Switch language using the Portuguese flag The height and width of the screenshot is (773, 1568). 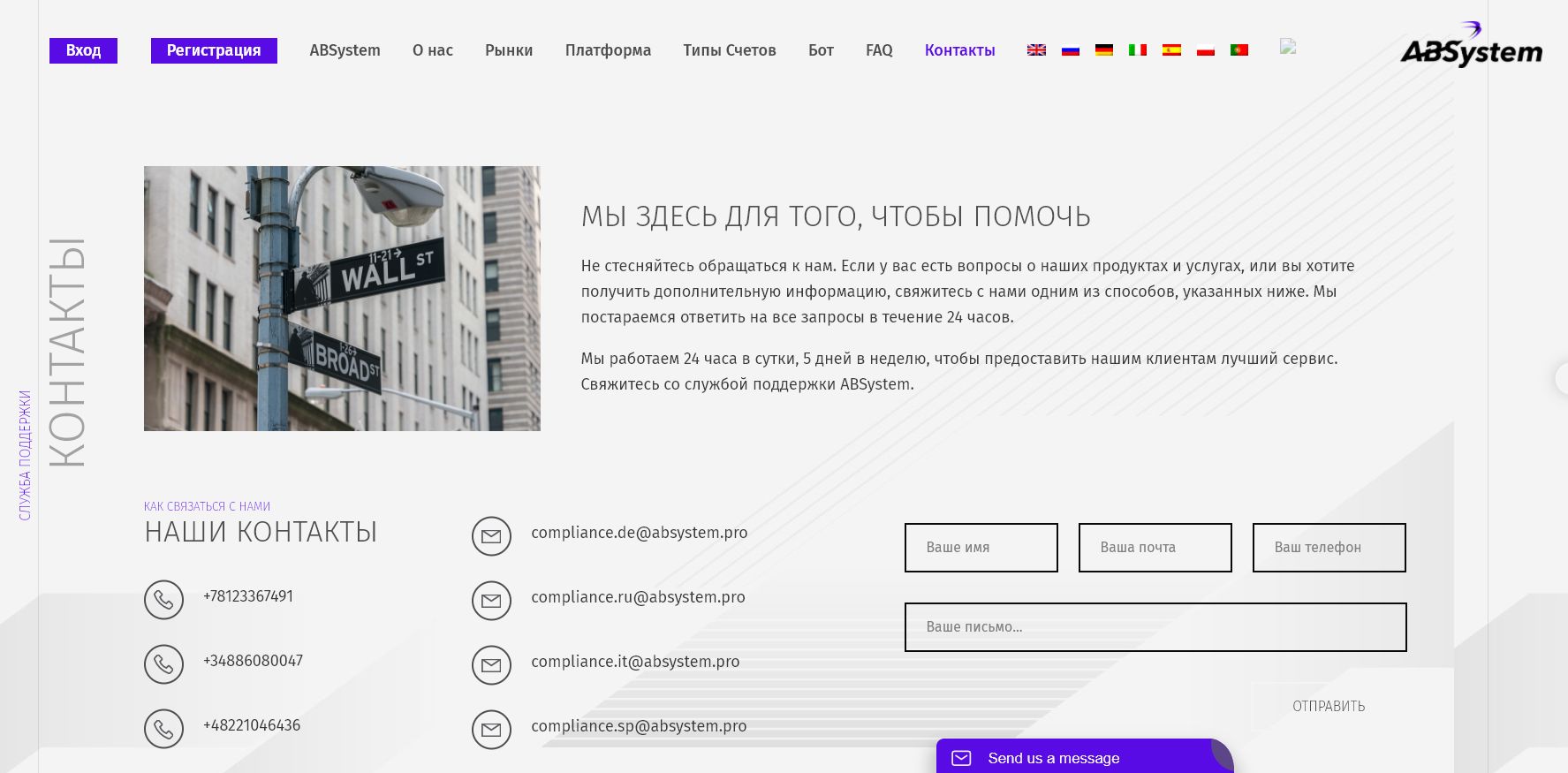tap(1239, 50)
